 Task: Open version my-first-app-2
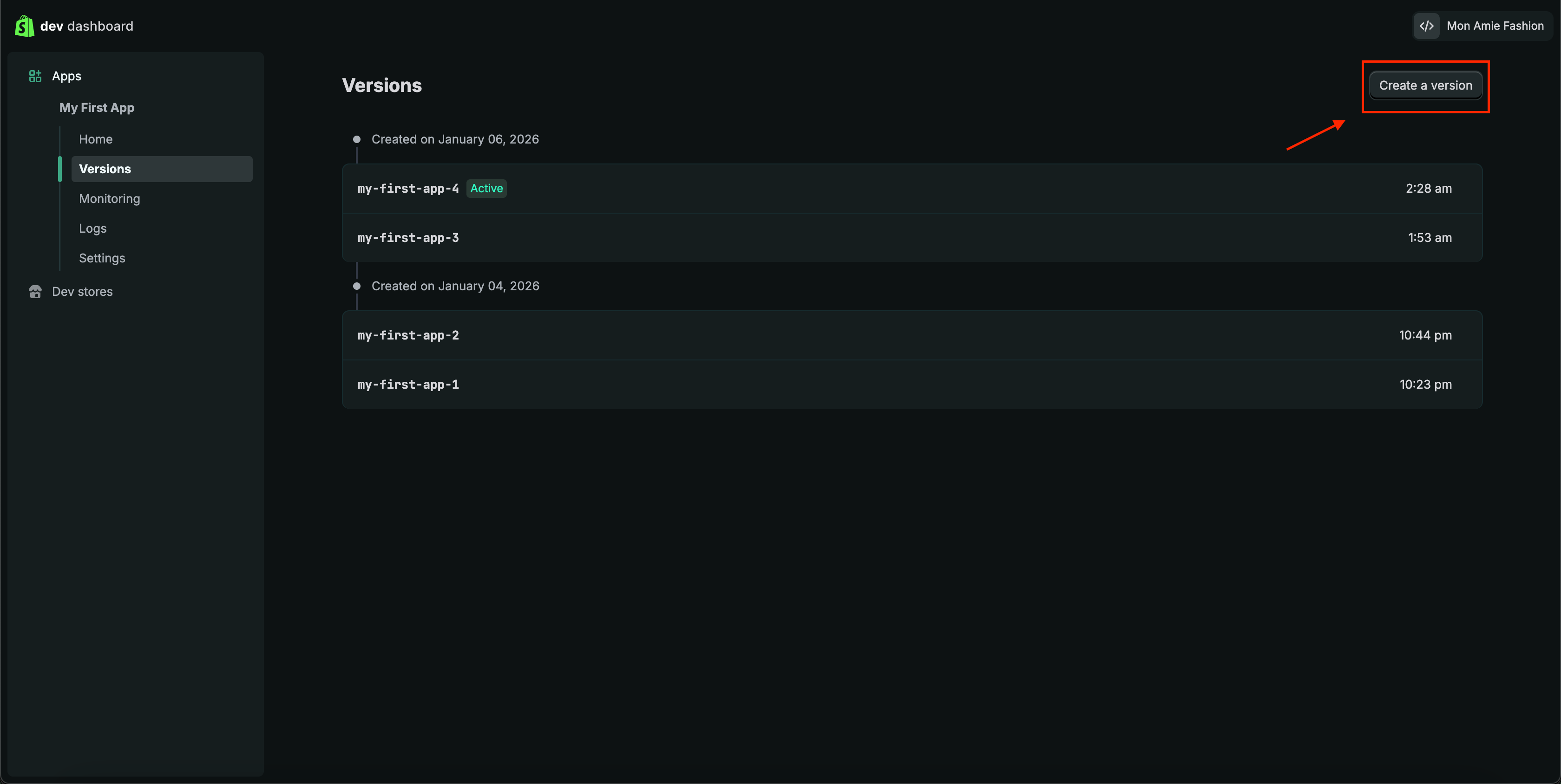tap(408, 335)
